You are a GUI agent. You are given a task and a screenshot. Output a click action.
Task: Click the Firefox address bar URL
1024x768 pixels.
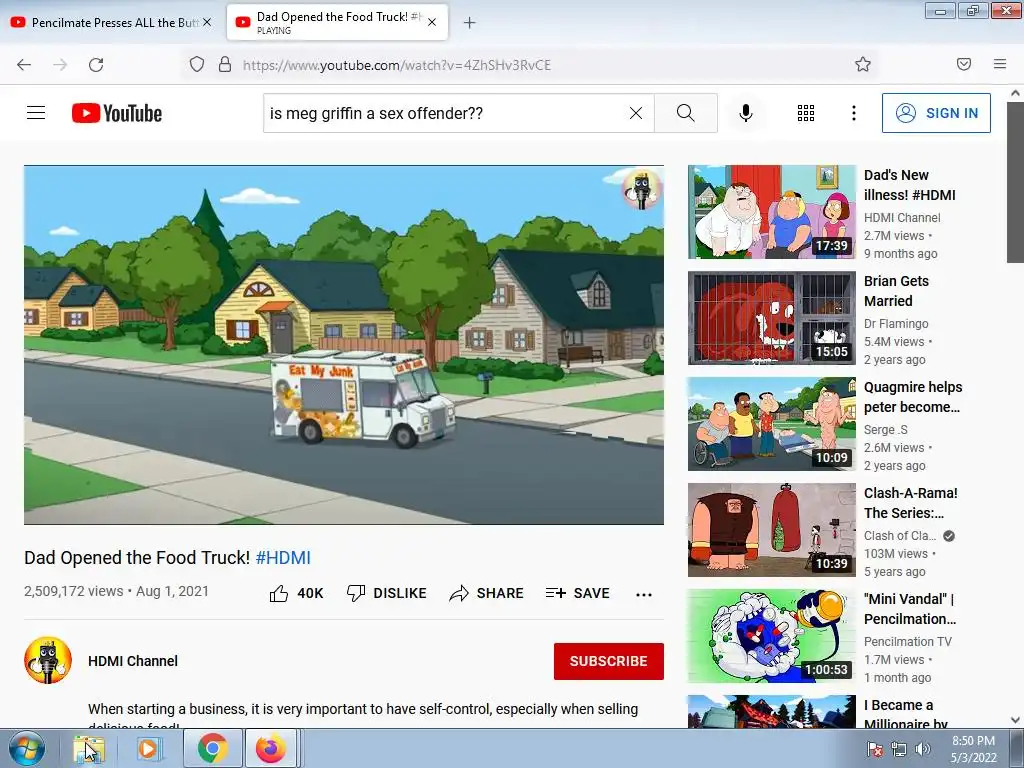click(397, 65)
